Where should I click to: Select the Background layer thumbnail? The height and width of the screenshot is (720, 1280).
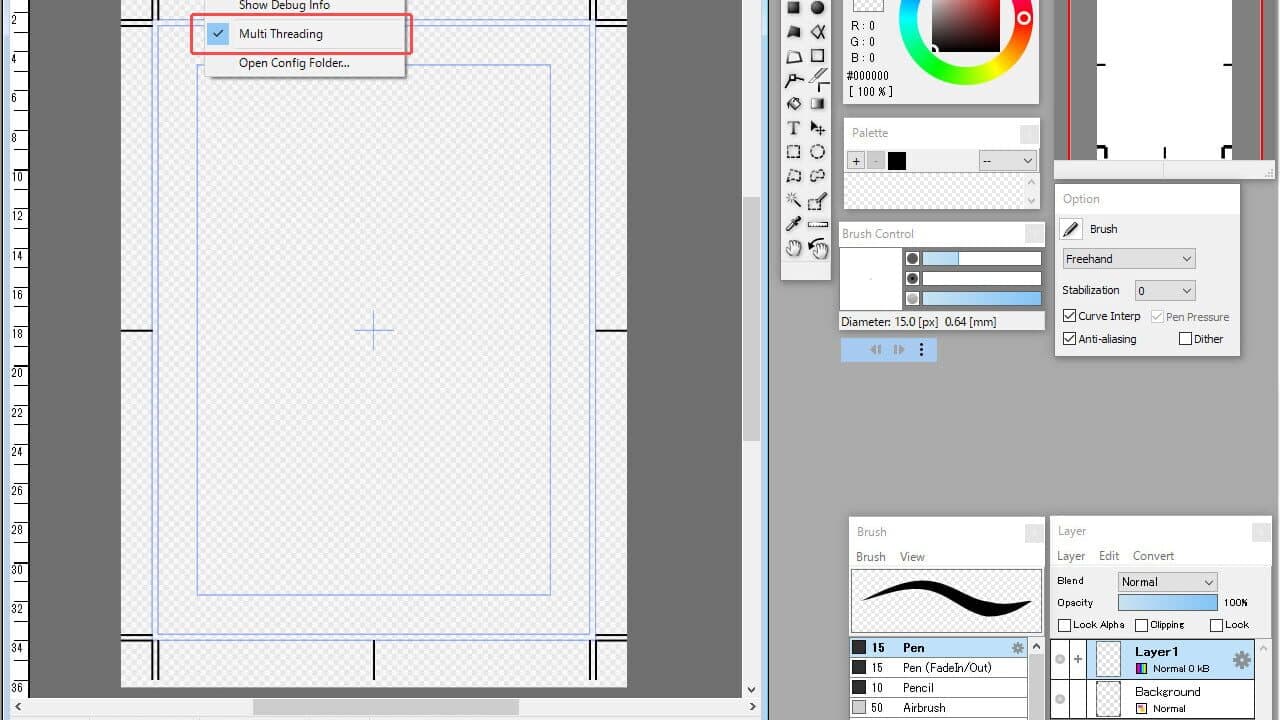point(1109,699)
